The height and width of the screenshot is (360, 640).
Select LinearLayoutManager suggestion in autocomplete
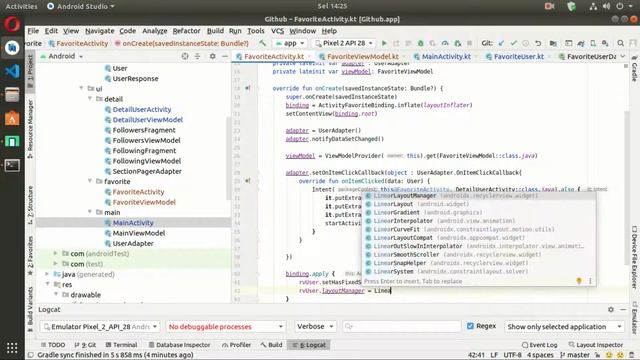[x=479, y=196]
